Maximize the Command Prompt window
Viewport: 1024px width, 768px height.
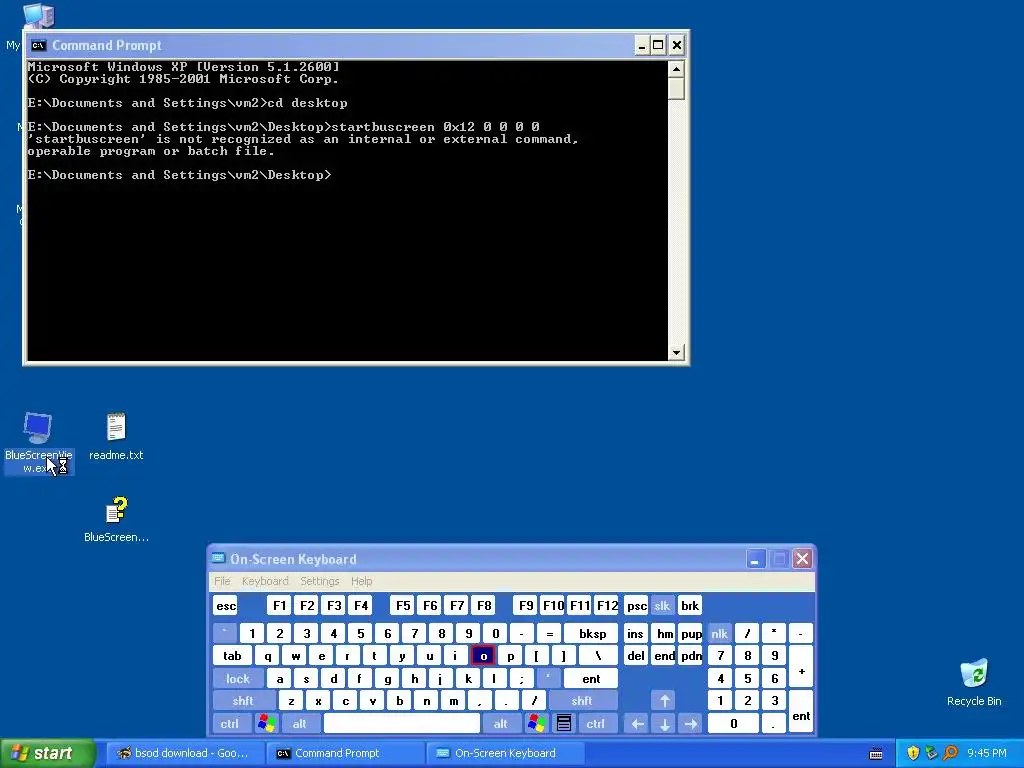click(658, 45)
